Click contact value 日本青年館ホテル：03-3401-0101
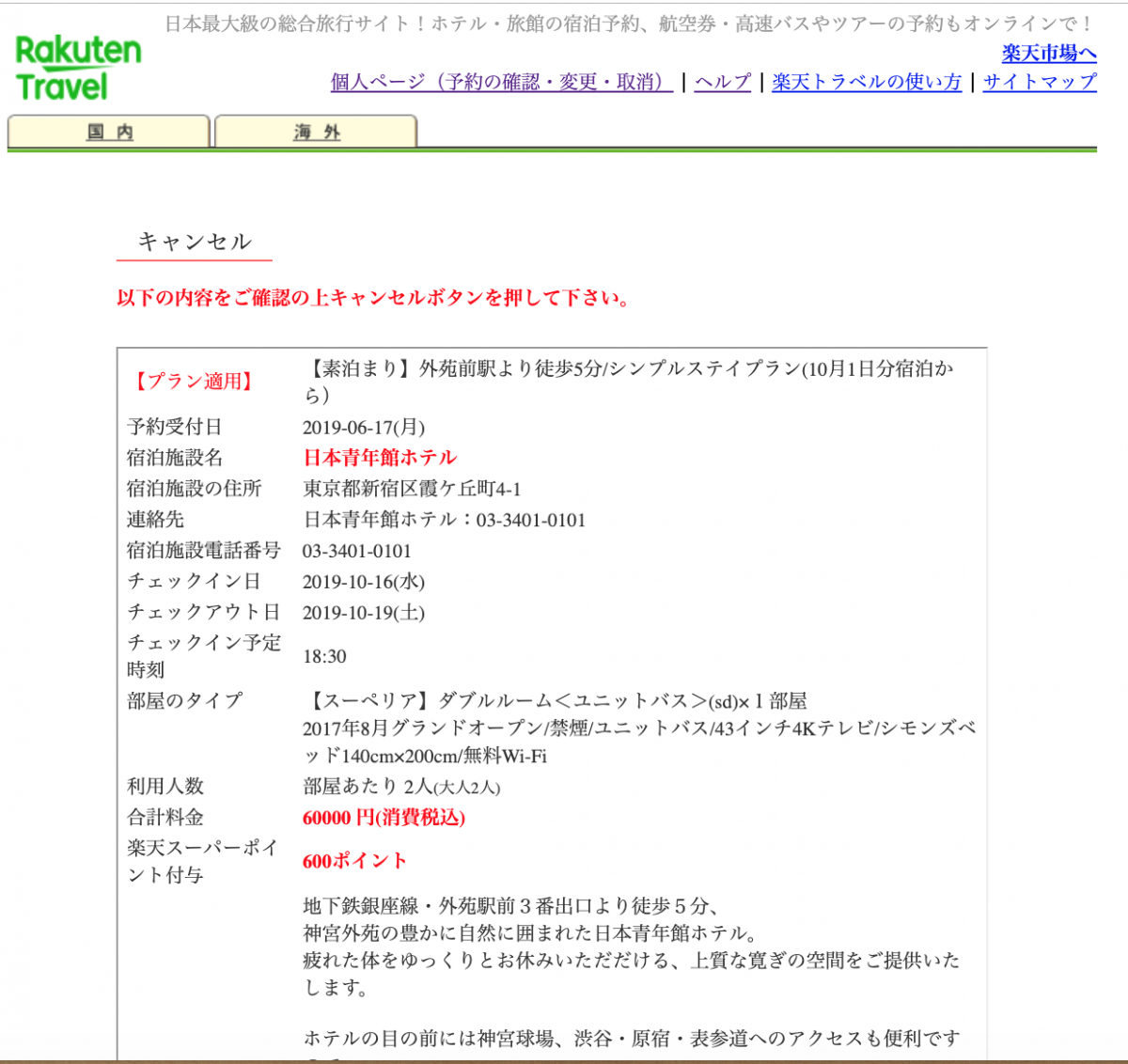Viewport: 1128px width, 1064px height. pos(445,520)
